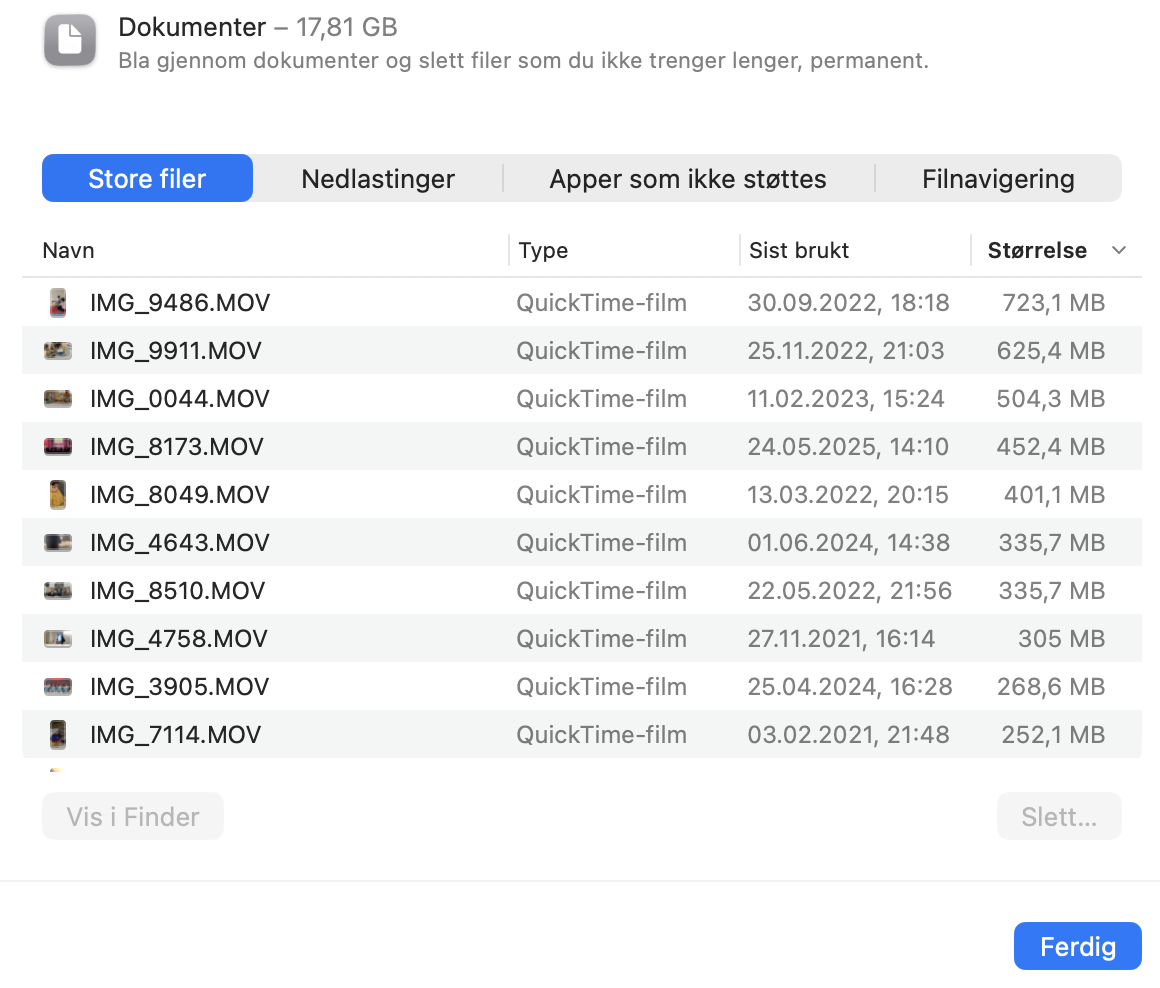Click the Slett... delete button

1059,816
